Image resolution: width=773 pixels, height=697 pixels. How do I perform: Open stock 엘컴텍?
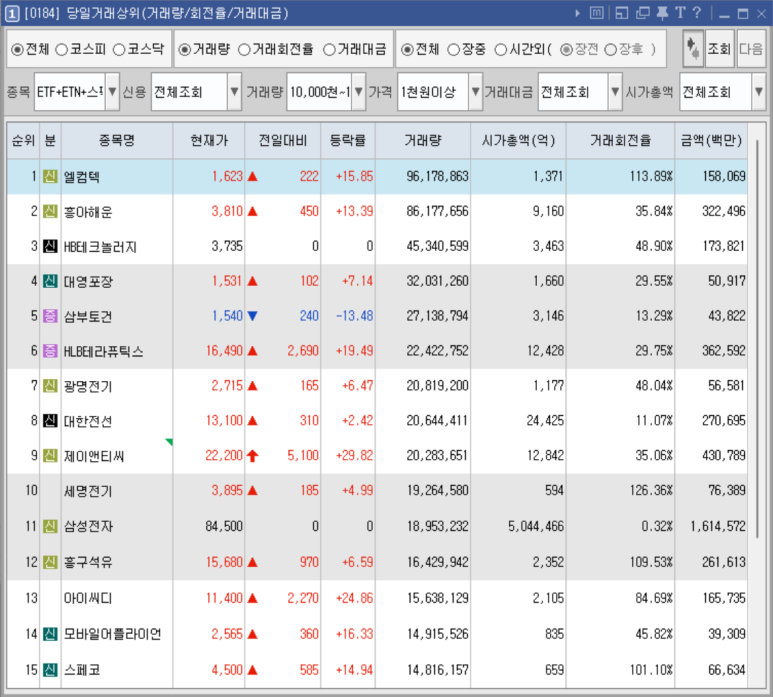82,176
